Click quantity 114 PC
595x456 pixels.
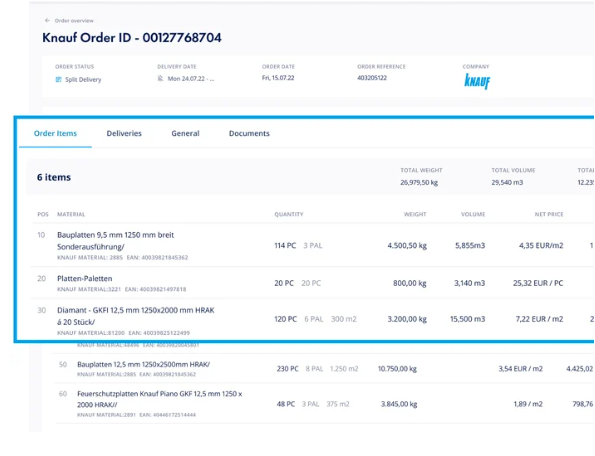285,245
